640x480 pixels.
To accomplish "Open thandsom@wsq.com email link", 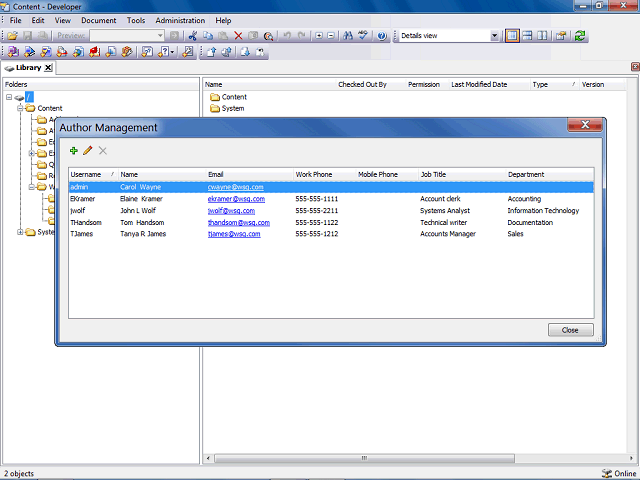I will tap(238, 222).
